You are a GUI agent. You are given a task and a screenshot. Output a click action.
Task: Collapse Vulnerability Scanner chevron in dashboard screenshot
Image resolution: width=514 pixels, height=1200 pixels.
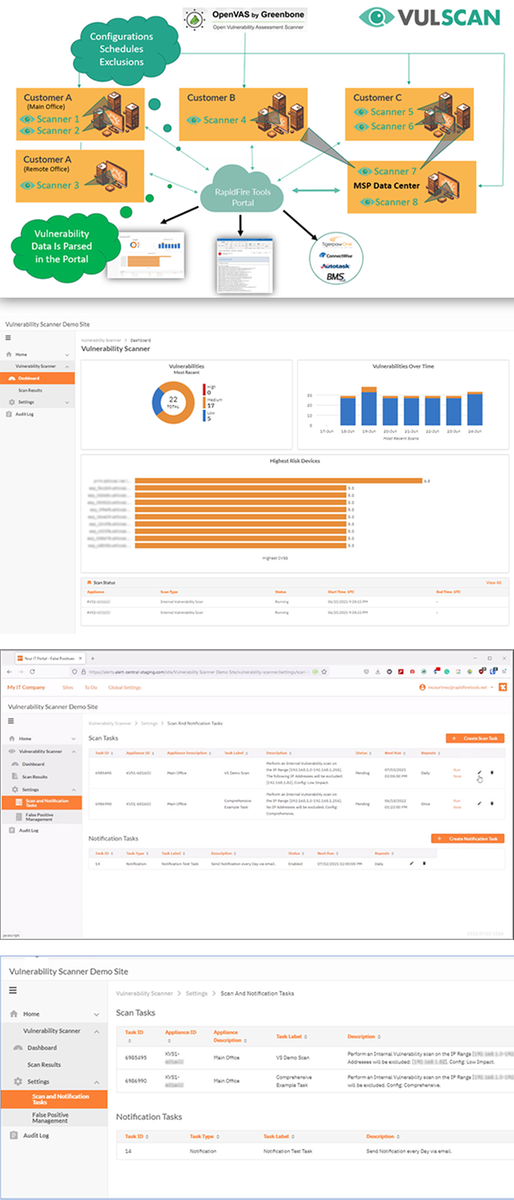[x=67, y=366]
